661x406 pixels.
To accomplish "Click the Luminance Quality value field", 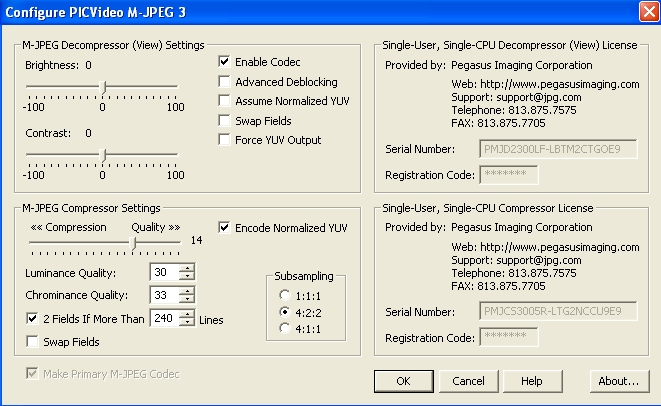I will (x=164, y=272).
